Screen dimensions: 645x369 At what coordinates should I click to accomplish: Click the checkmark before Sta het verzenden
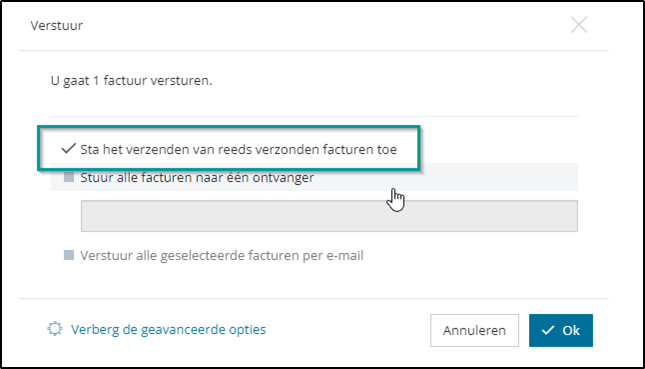tap(68, 149)
